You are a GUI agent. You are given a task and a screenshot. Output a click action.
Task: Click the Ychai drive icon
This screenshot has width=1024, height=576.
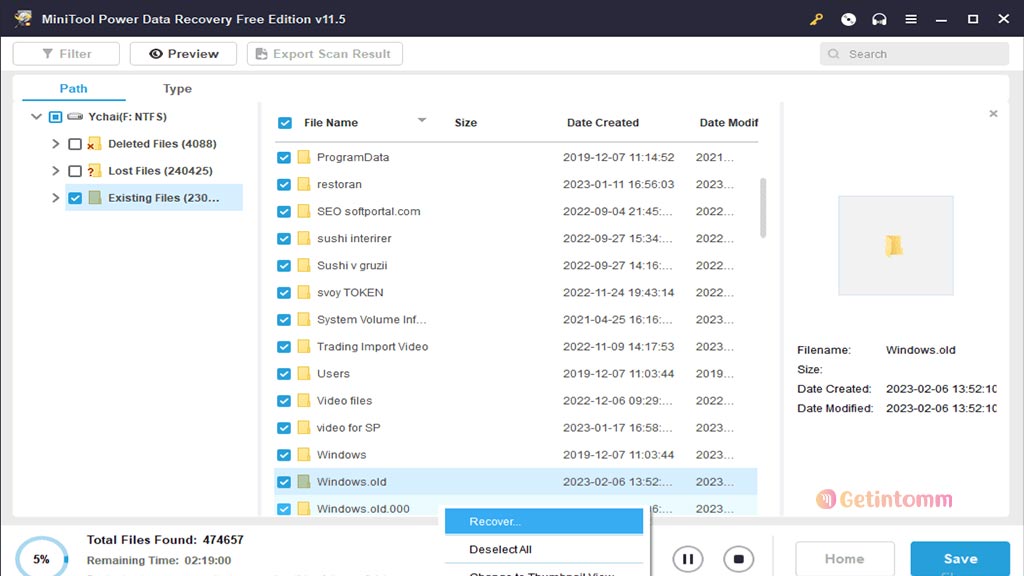(75, 116)
